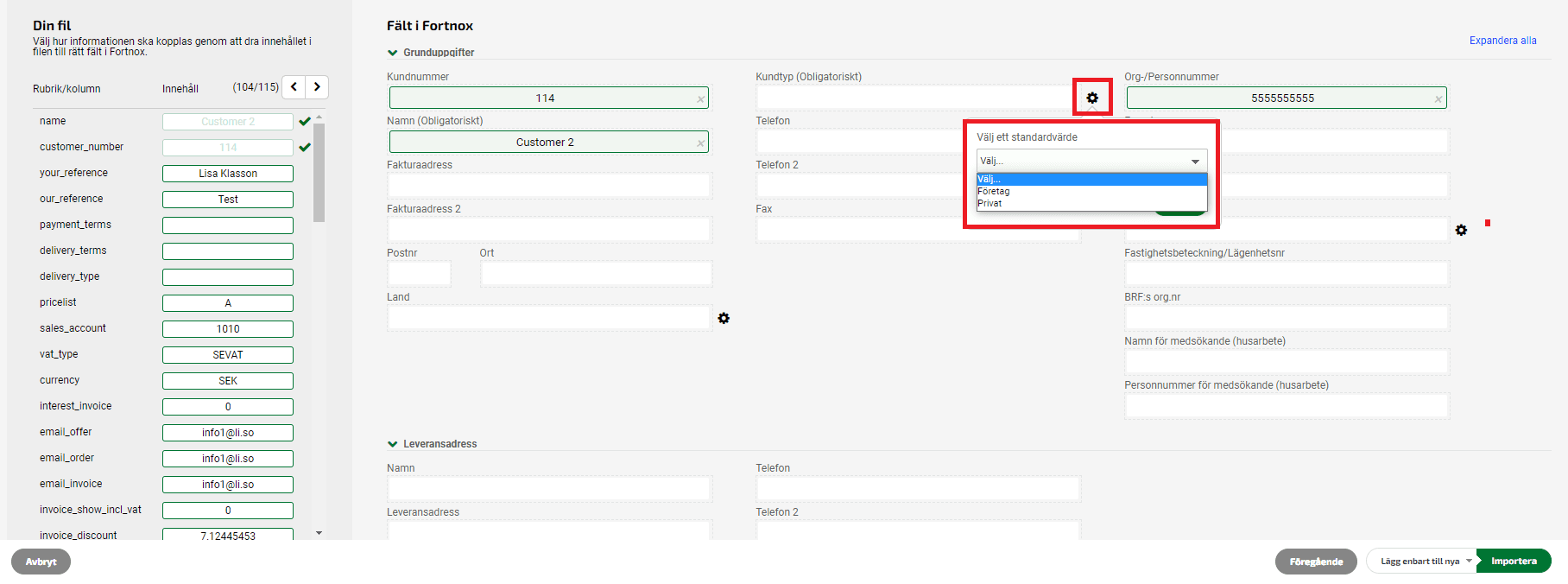This screenshot has width=1568, height=584.
Task: Choose Privat from the default value list
Action: click(x=1091, y=204)
